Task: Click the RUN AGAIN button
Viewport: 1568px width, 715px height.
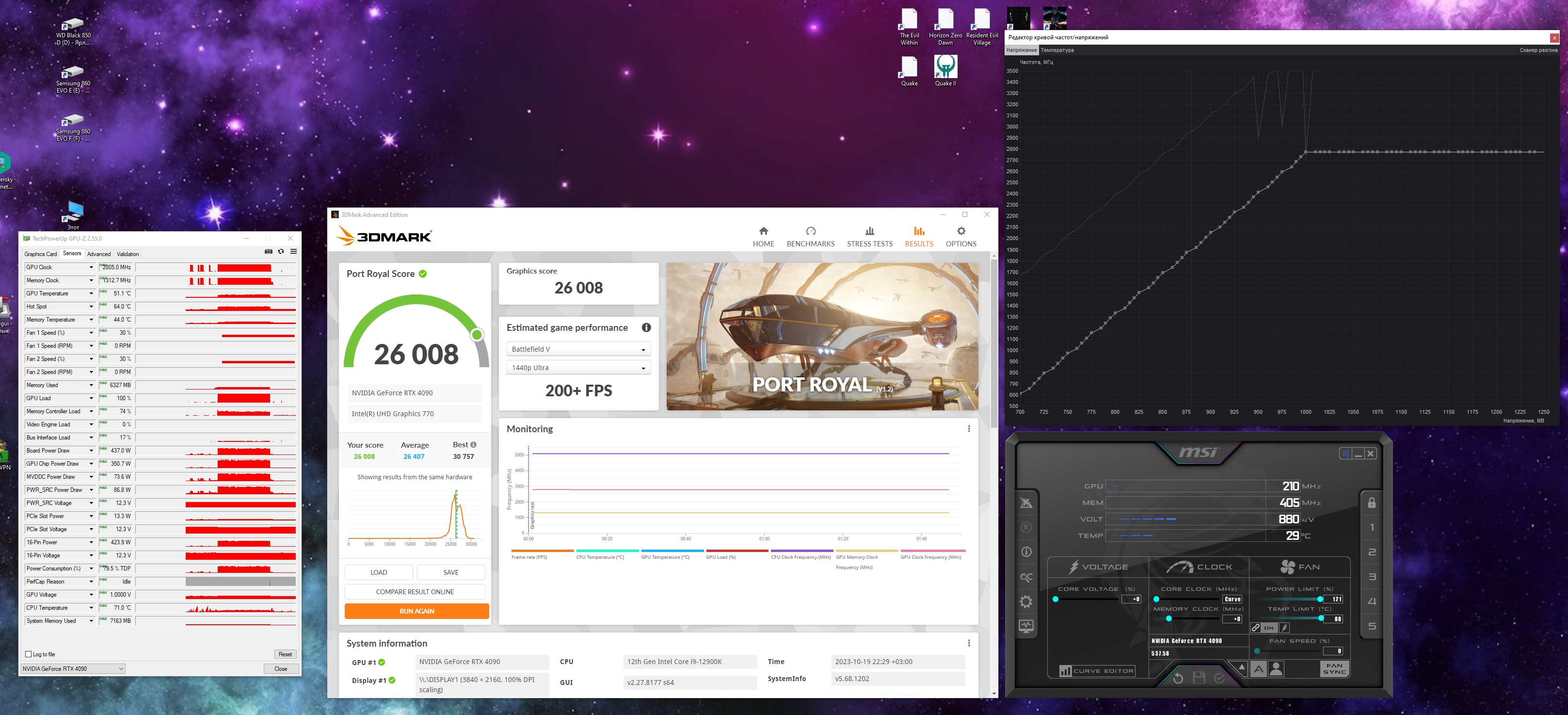Action: pyautogui.click(x=416, y=611)
